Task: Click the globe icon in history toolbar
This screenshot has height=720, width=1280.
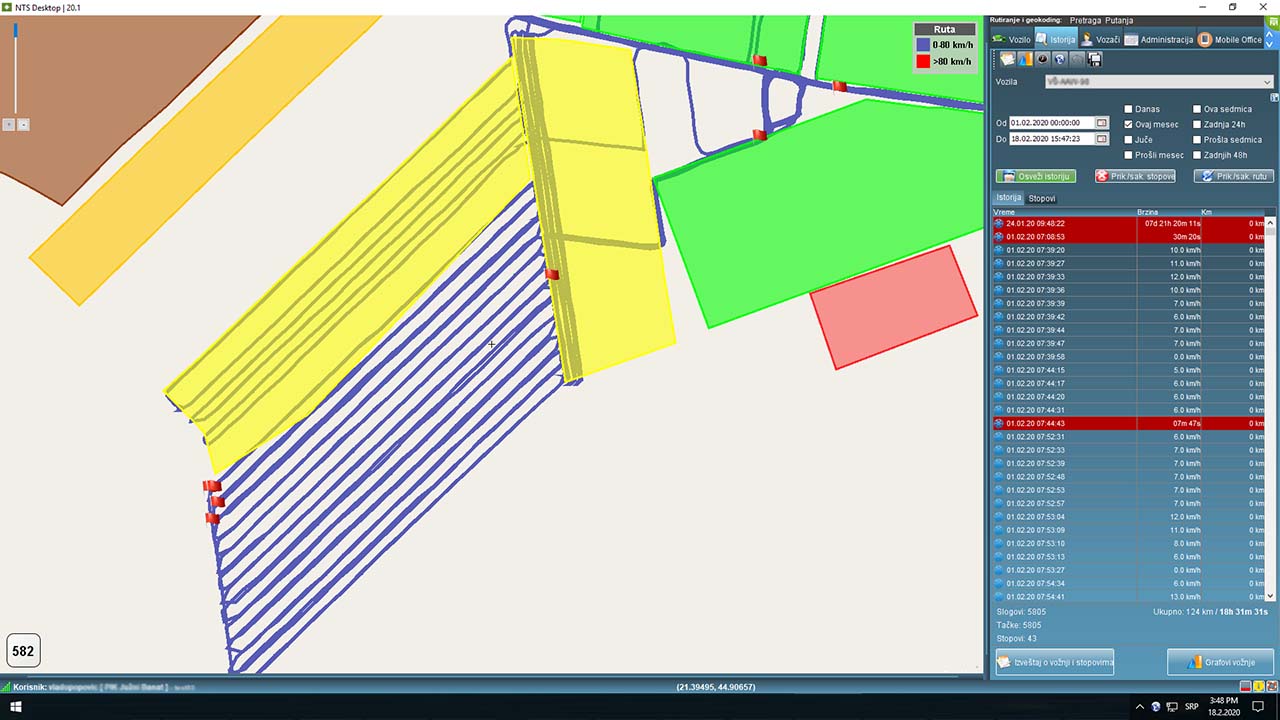Action: pyautogui.click(x=1059, y=60)
